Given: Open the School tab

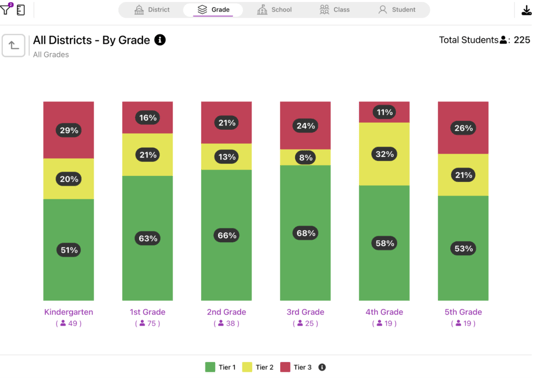Looking at the screenshot, I should (x=274, y=10).
